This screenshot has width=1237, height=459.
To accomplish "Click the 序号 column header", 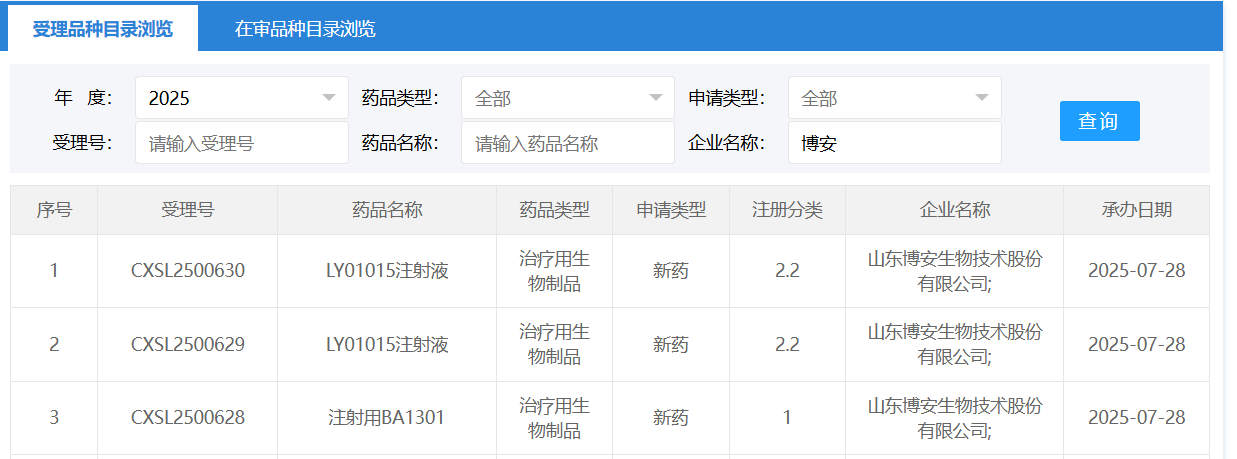I will [54, 210].
